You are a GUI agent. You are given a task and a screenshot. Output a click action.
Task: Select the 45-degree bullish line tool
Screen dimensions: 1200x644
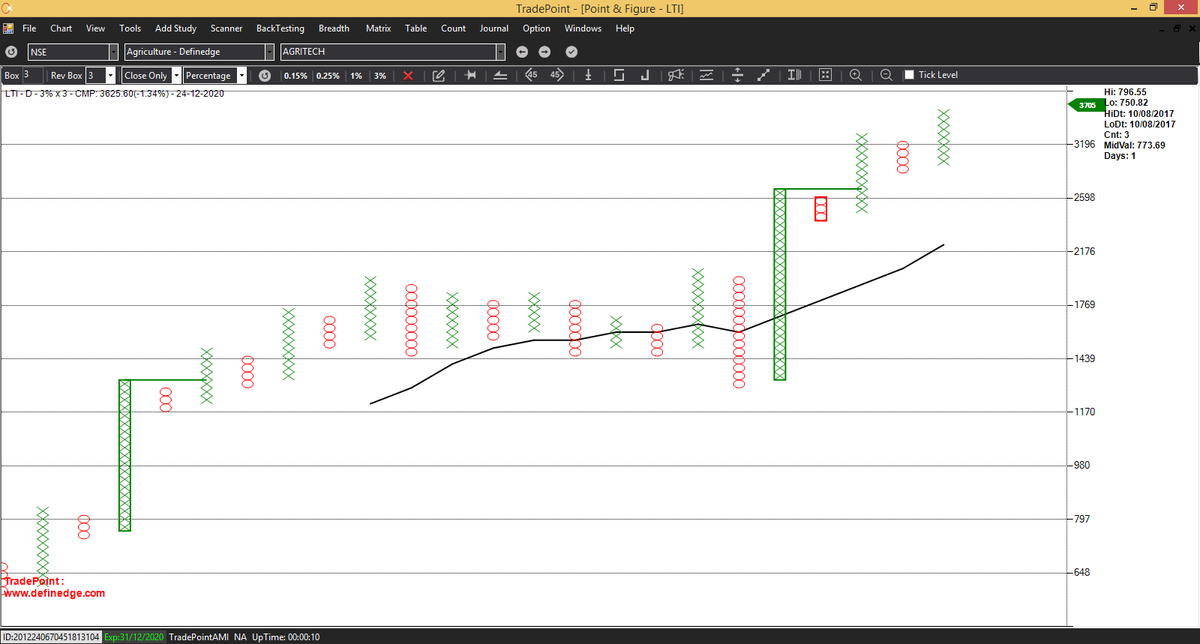pyautogui.click(x=556, y=75)
